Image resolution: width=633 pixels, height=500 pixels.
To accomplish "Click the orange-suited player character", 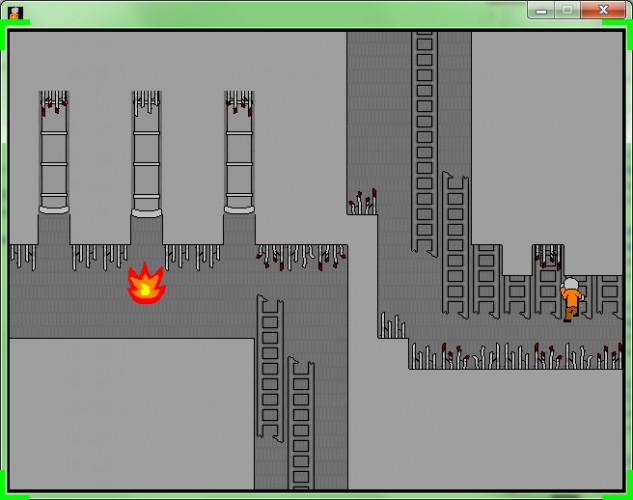I will click(x=571, y=299).
